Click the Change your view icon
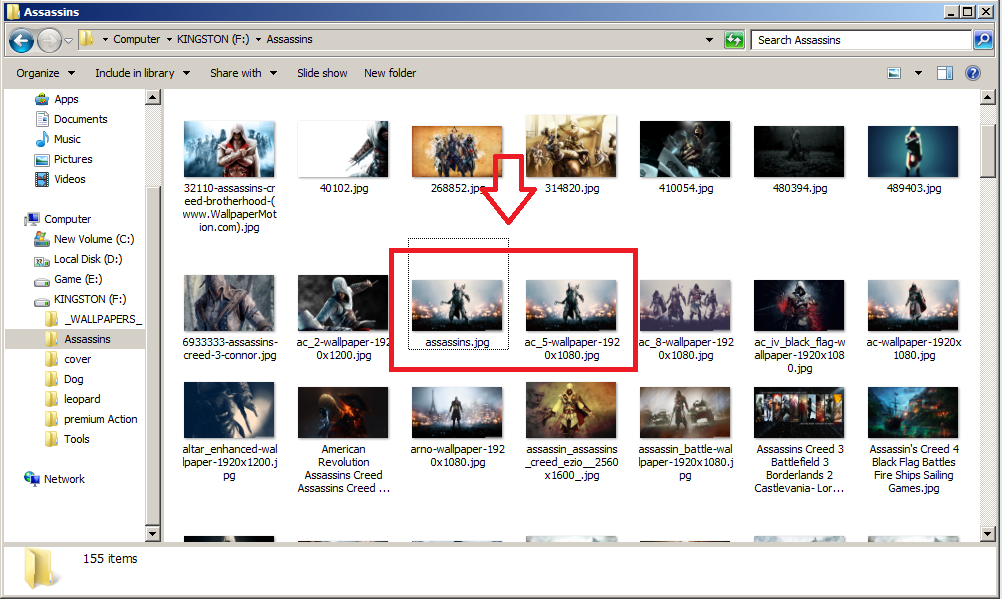The image size is (1002, 599). point(894,73)
